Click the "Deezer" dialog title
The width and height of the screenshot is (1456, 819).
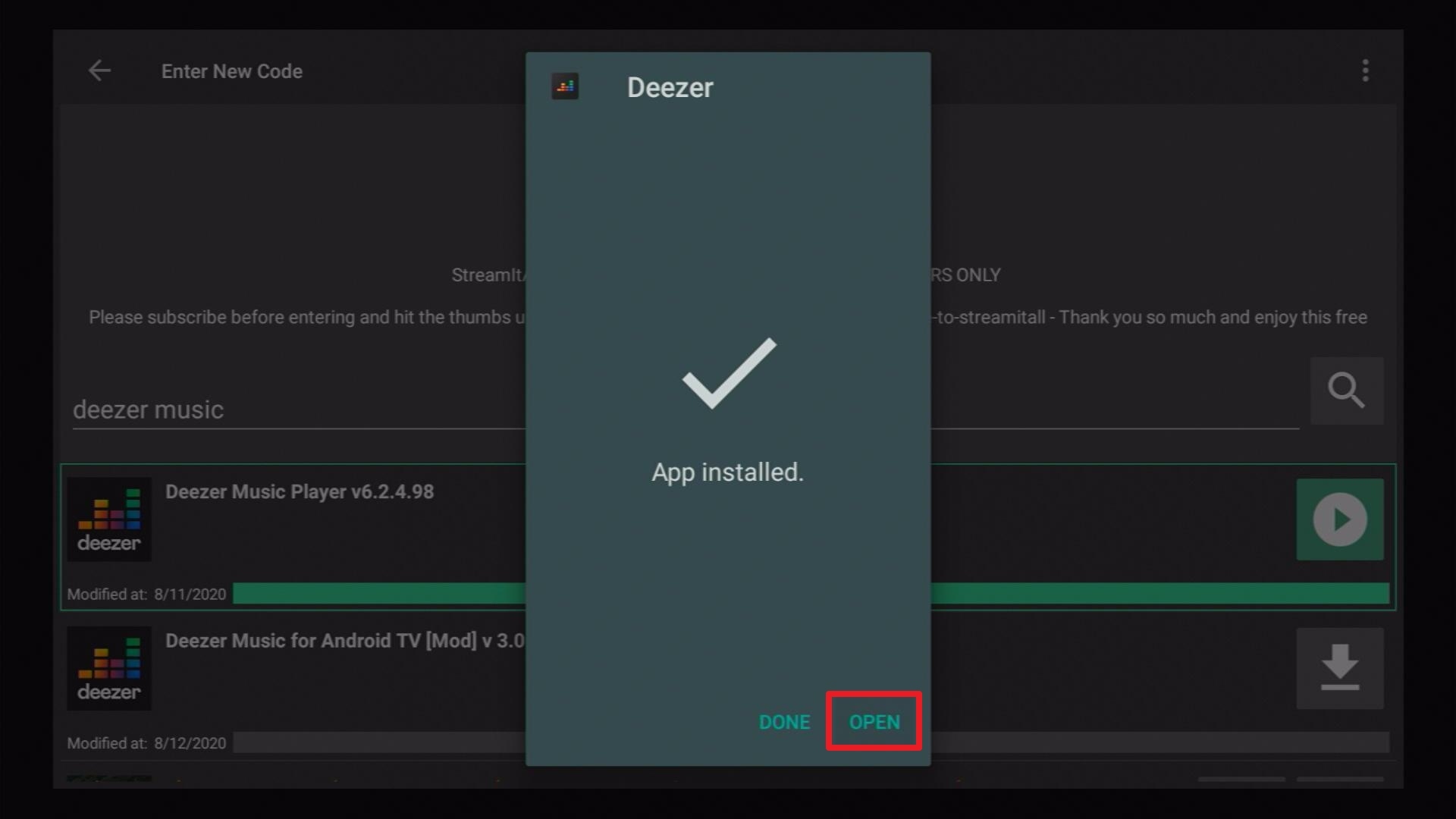pyautogui.click(x=670, y=87)
